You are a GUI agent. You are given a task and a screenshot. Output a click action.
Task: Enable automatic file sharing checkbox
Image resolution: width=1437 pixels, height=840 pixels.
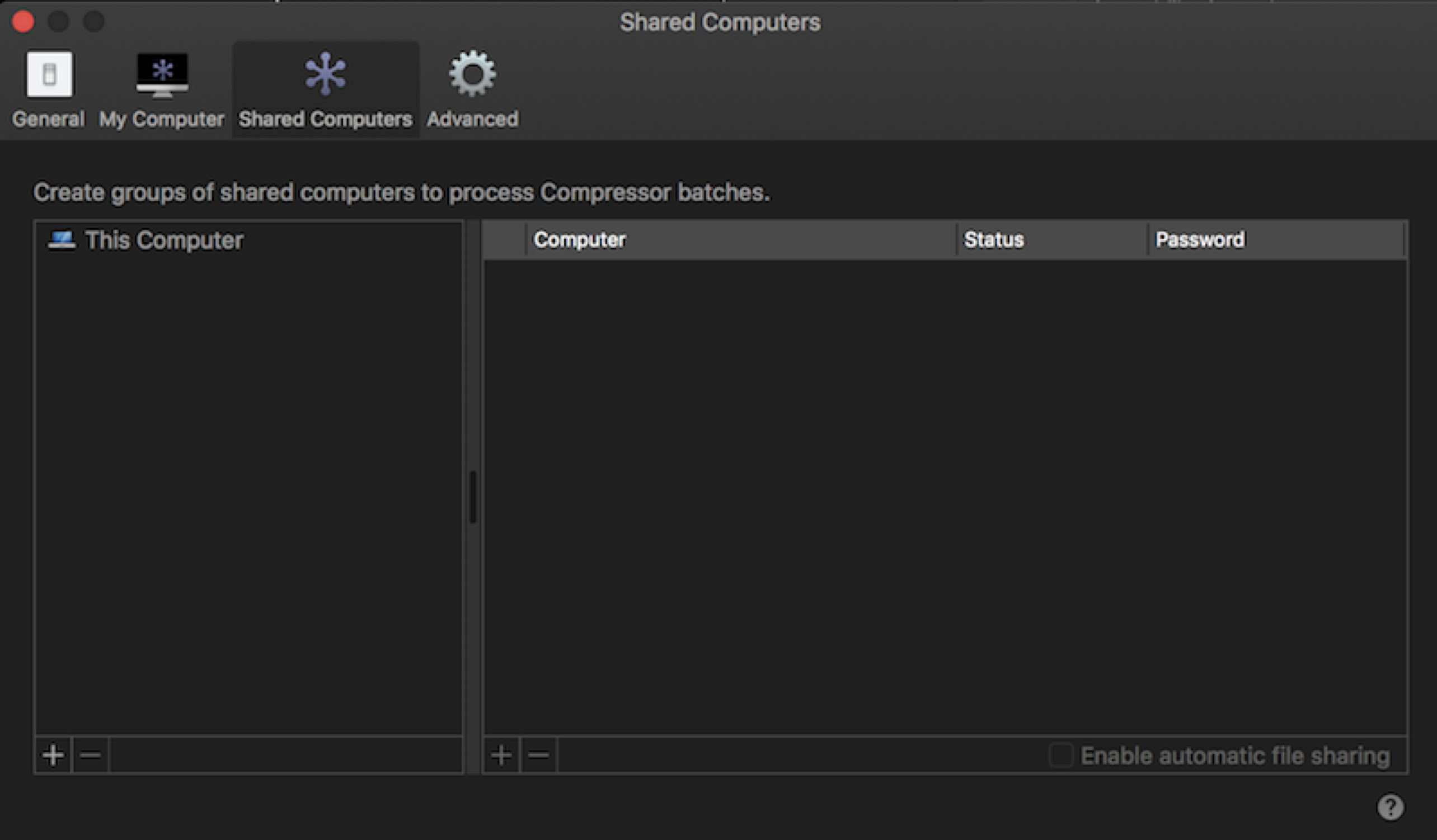tap(1061, 756)
